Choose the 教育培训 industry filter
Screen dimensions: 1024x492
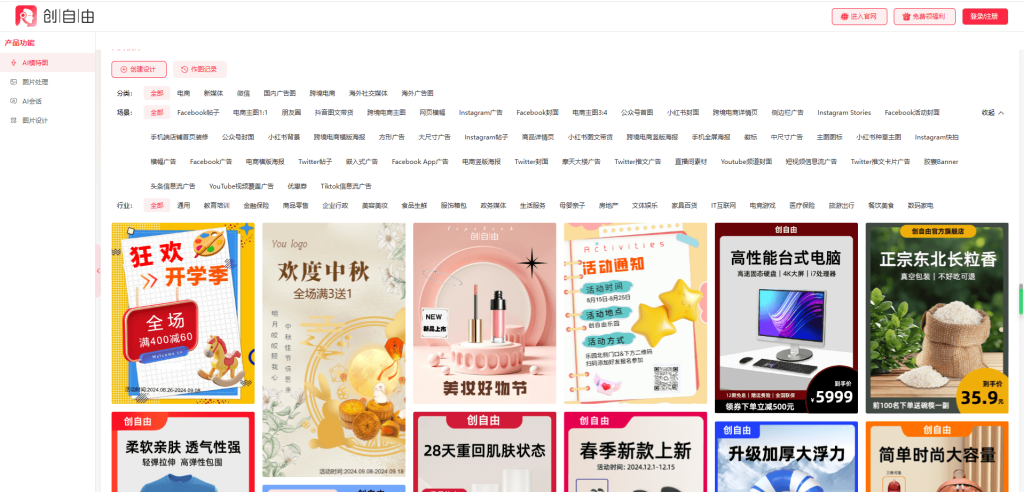[x=216, y=205]
